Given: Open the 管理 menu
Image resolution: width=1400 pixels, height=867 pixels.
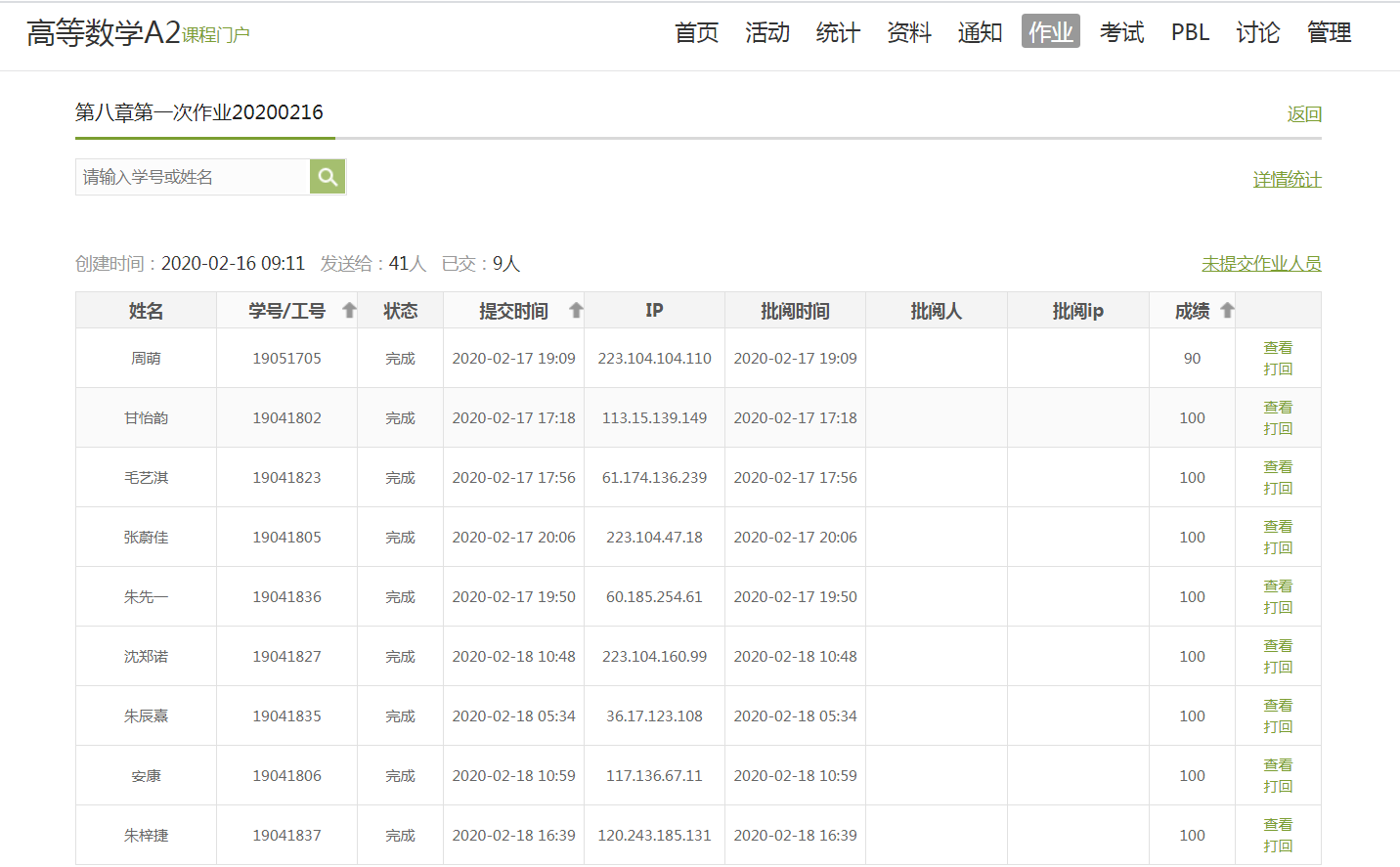Looking at the screenshot, I should pos(1330,32).
